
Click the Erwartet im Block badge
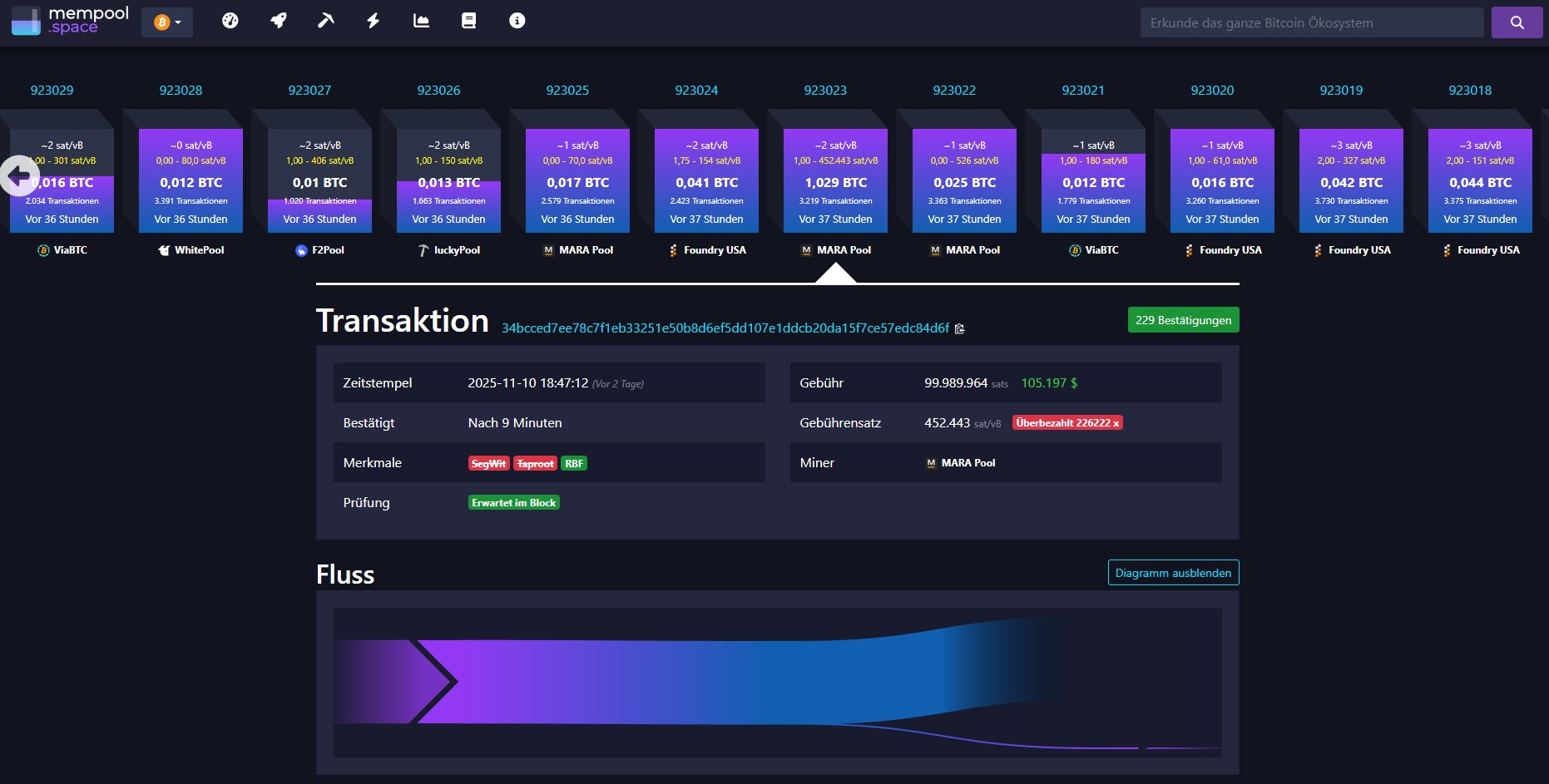tap(513, 503)
